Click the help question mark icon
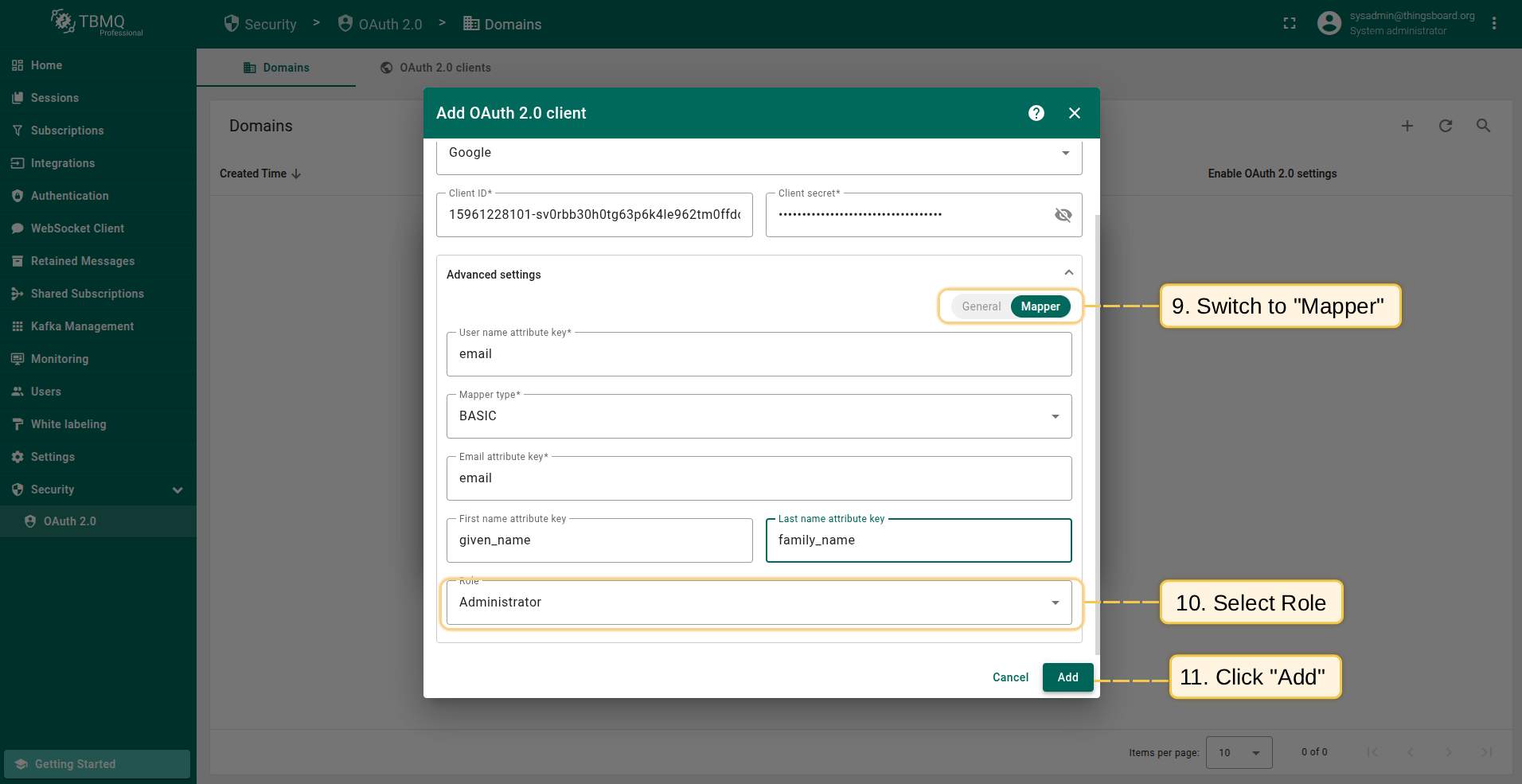The image size is (1522, 784). (x=1036, y=113)
